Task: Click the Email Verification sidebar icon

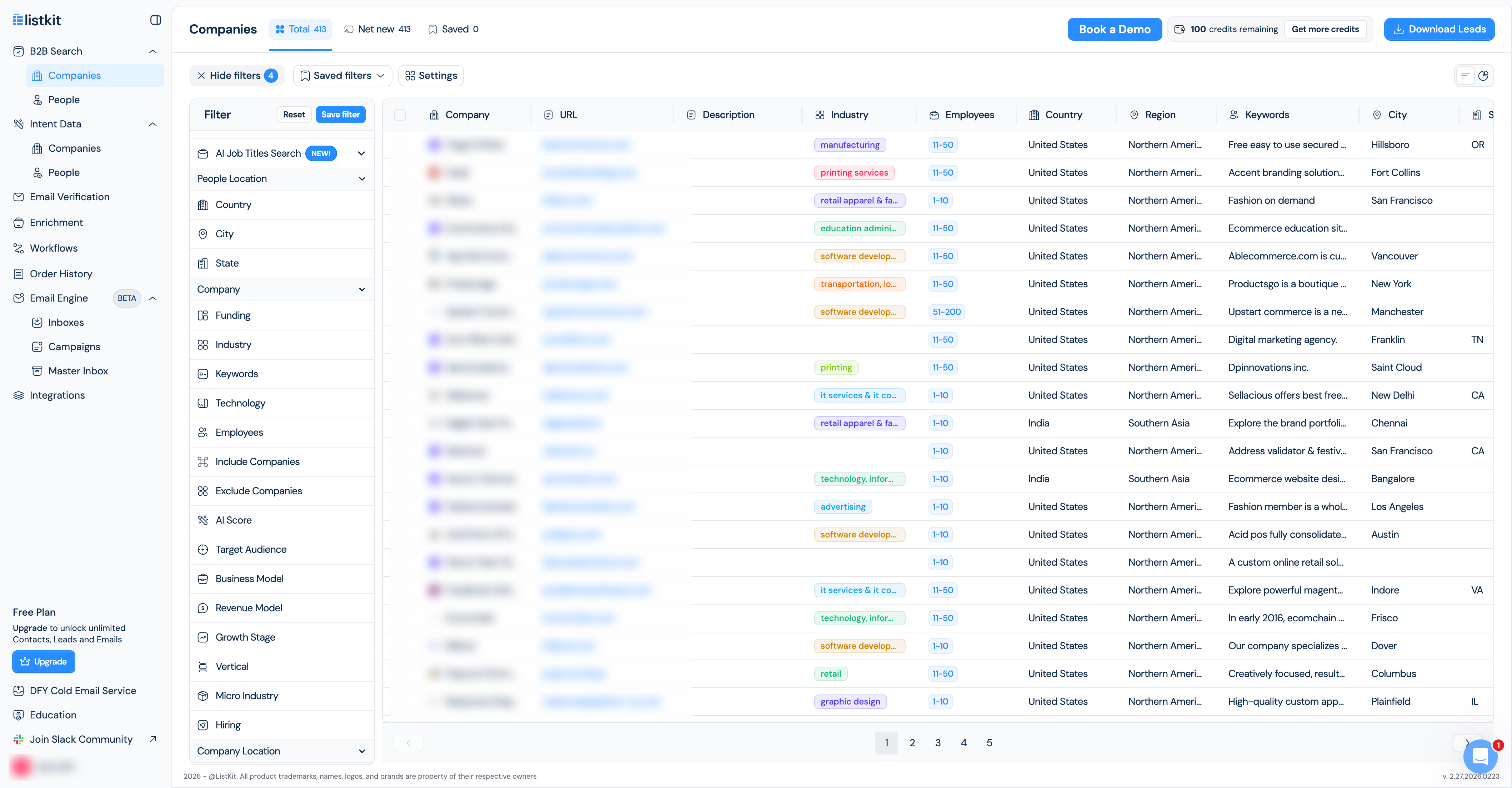Action: [x=18, y=197]
